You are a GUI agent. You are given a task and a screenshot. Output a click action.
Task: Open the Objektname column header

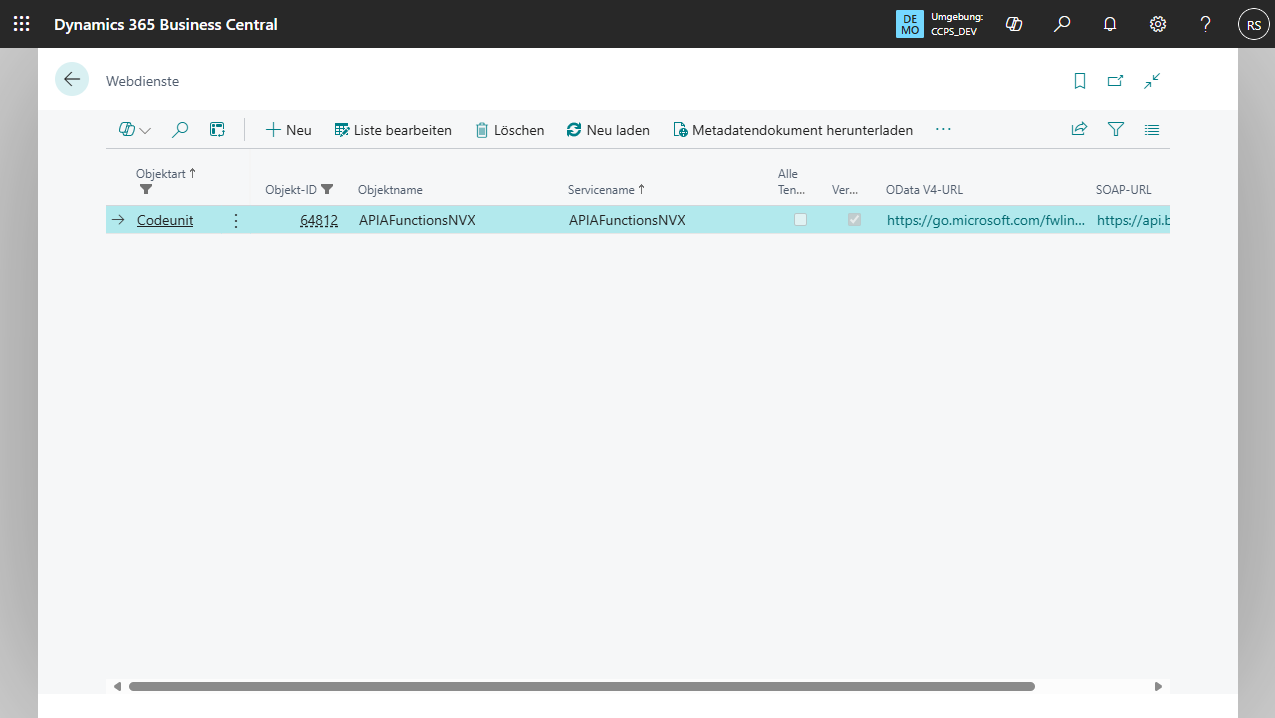click(x=390, y=190)
